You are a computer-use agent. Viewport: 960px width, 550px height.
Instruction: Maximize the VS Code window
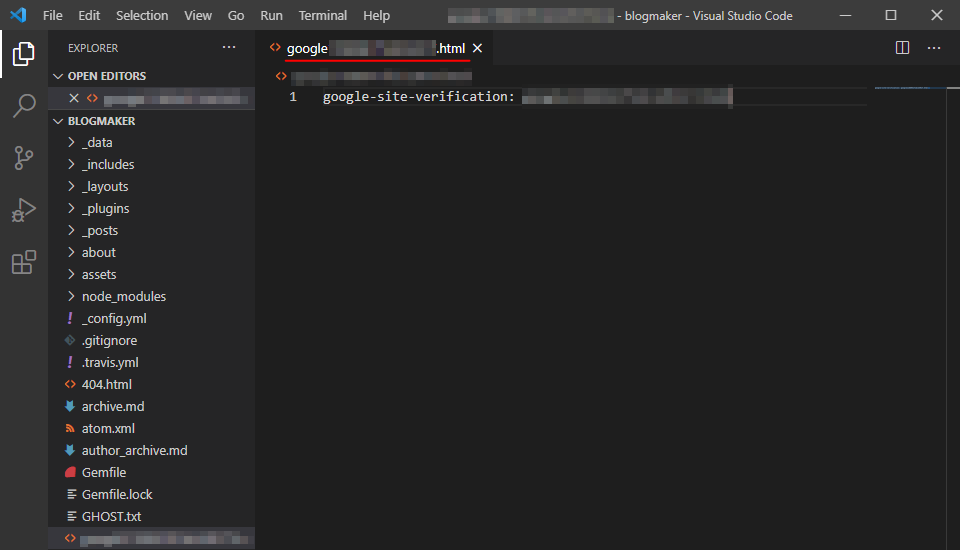891,15
